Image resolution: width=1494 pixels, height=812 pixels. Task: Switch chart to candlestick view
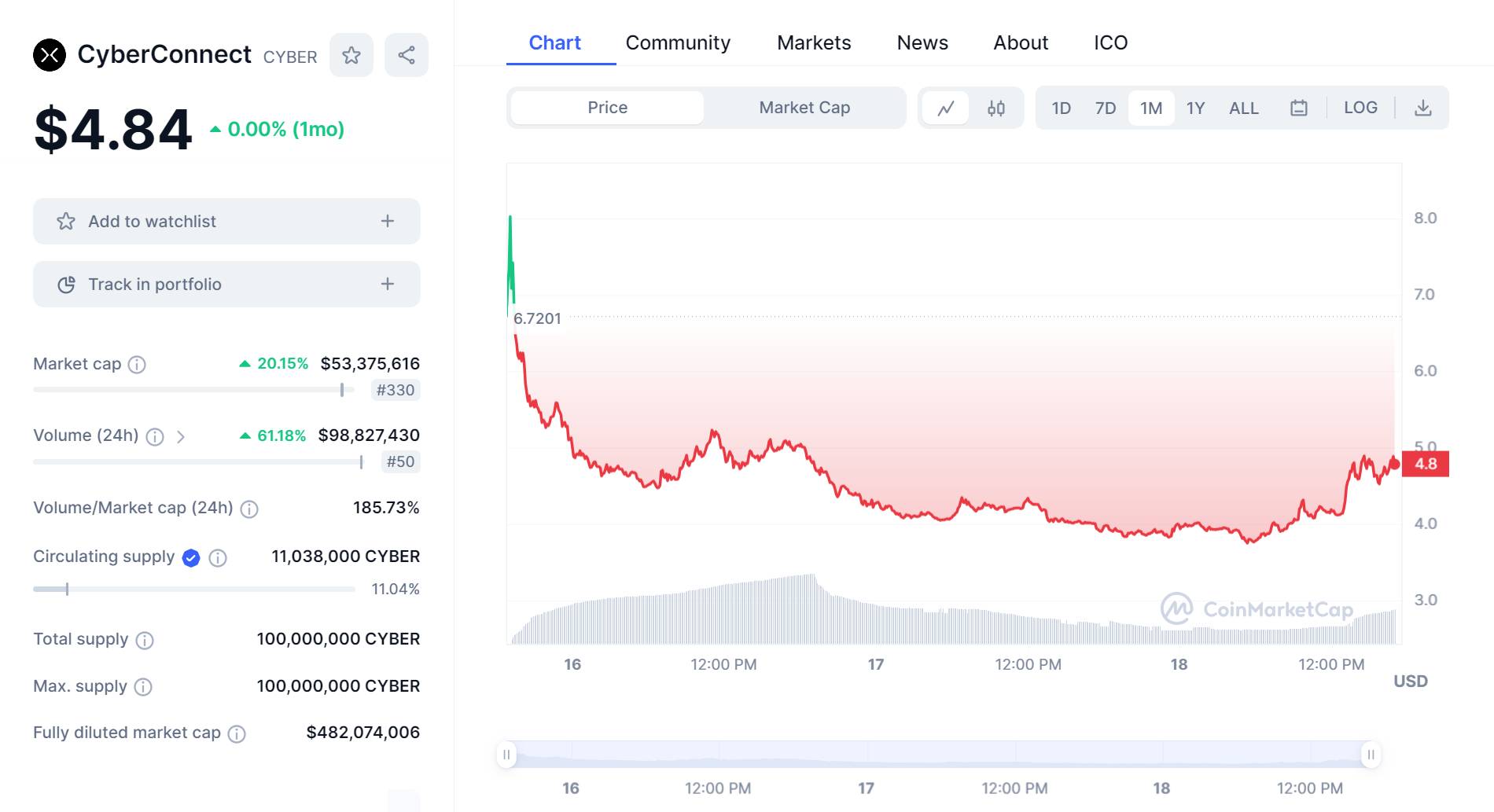(995, 108)
